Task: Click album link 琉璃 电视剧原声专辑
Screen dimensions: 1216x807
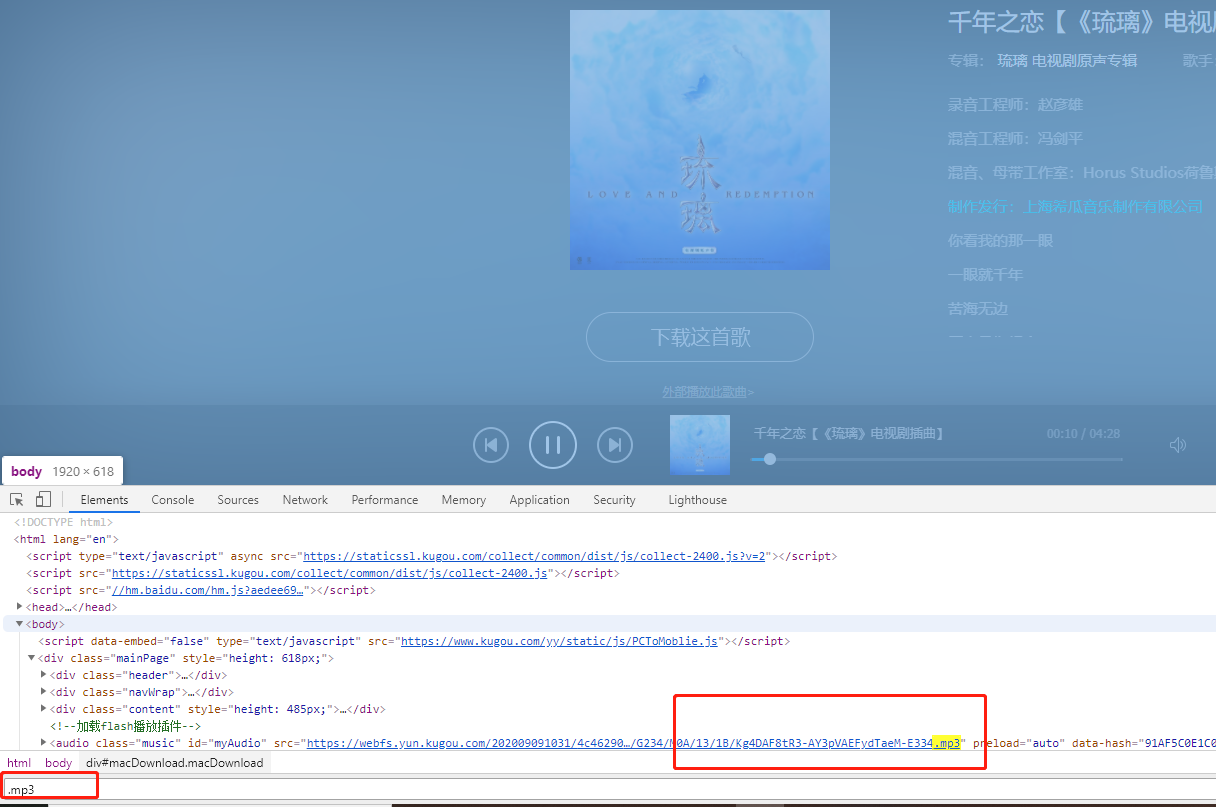Action: [x=1067, y=60]
